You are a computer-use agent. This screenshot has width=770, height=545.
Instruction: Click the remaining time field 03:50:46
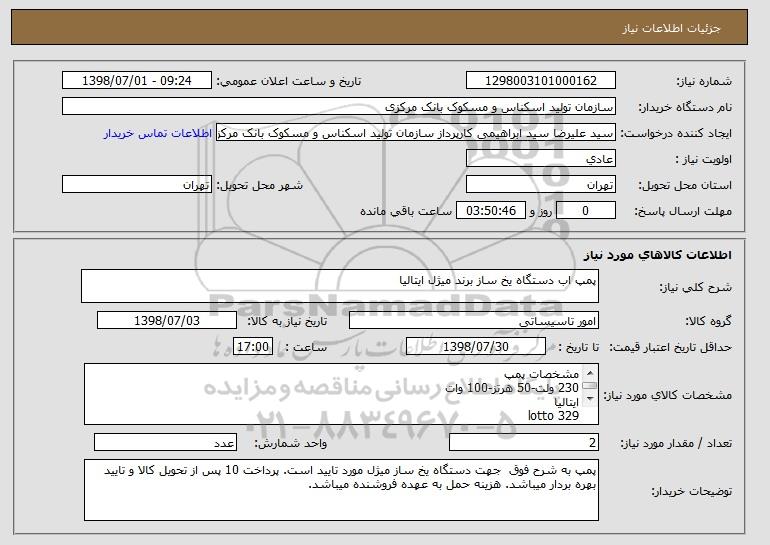pyautogui.click(x=491, y=211)
